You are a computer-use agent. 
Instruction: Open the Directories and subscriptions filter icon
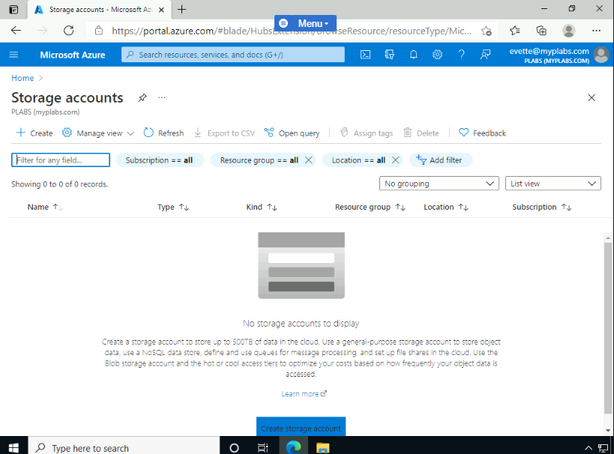(x=389, y=54)
